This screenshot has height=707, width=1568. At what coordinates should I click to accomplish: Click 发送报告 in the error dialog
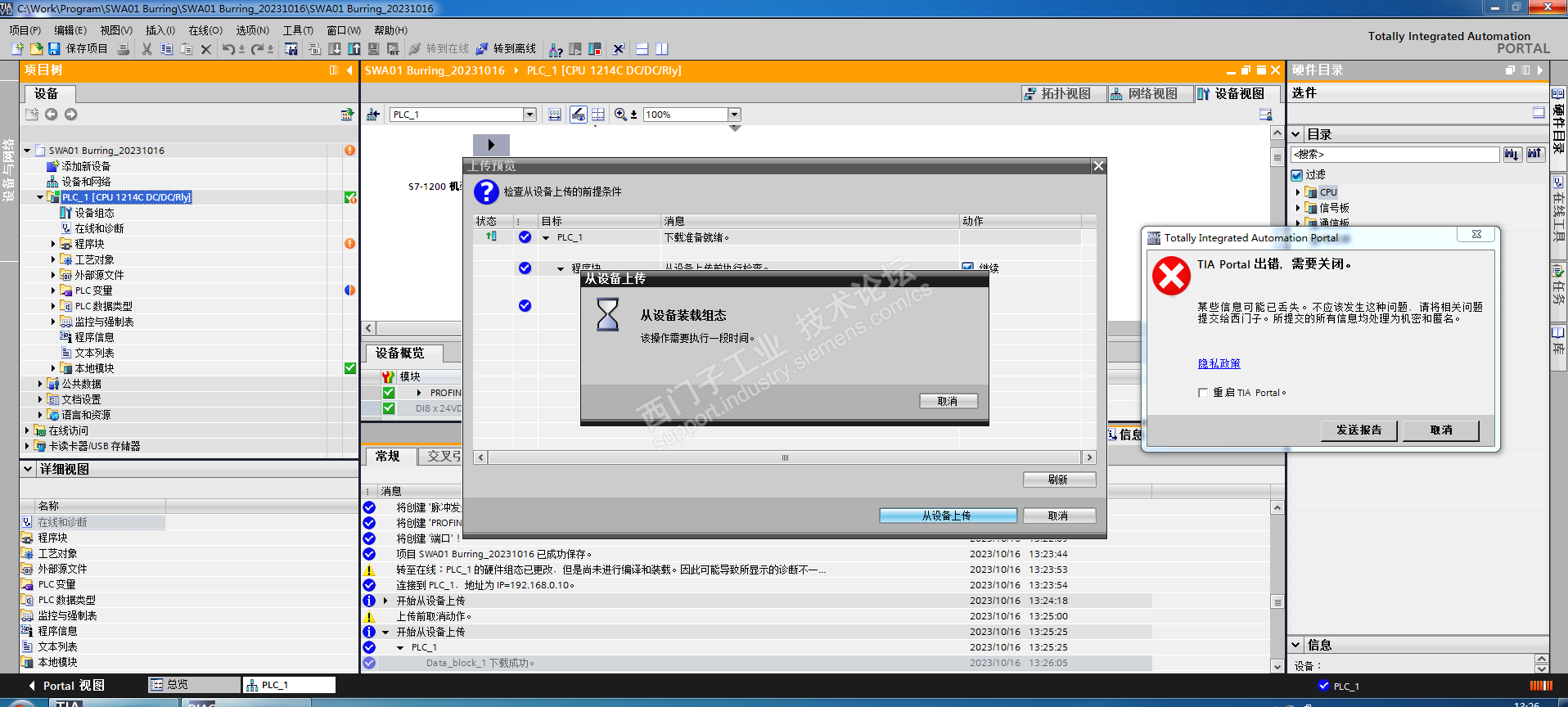tap(1359, 430)
